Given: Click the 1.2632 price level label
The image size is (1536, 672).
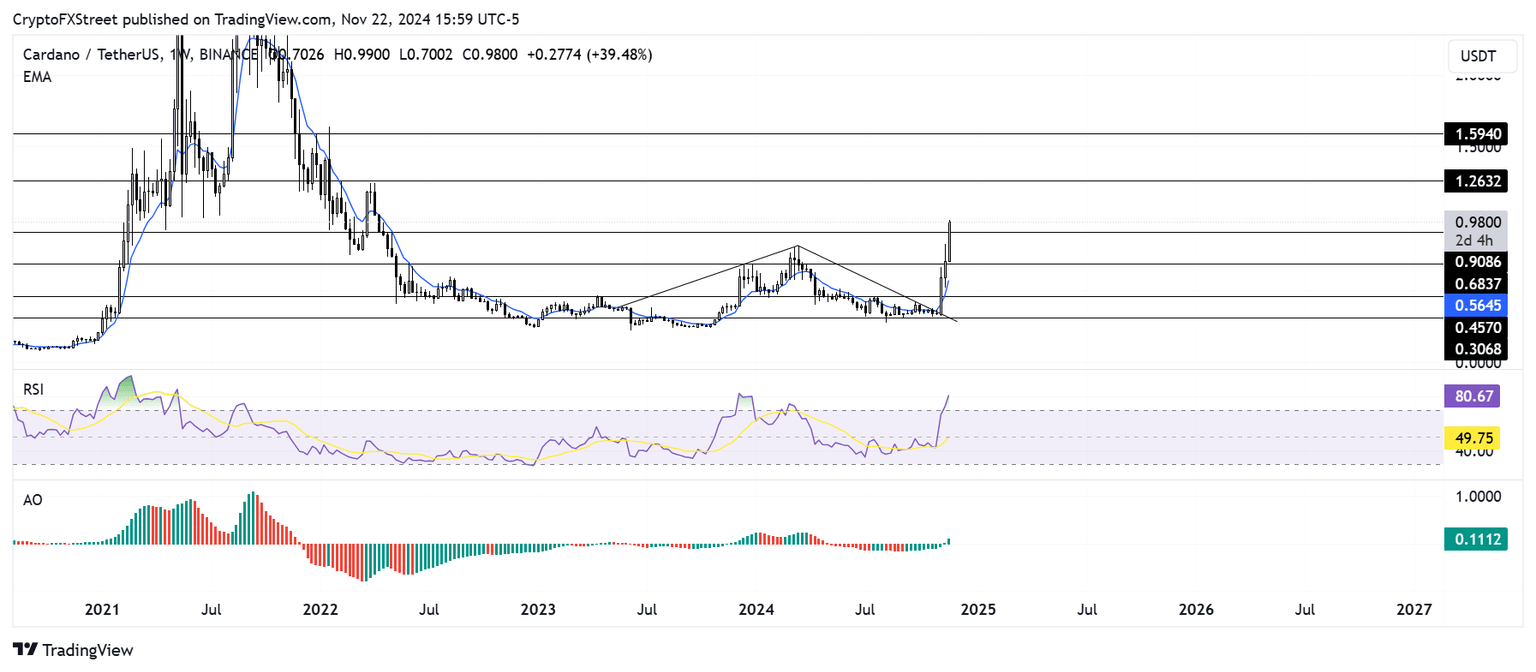Looking at the screenshot, I should tap(1475, 181).
